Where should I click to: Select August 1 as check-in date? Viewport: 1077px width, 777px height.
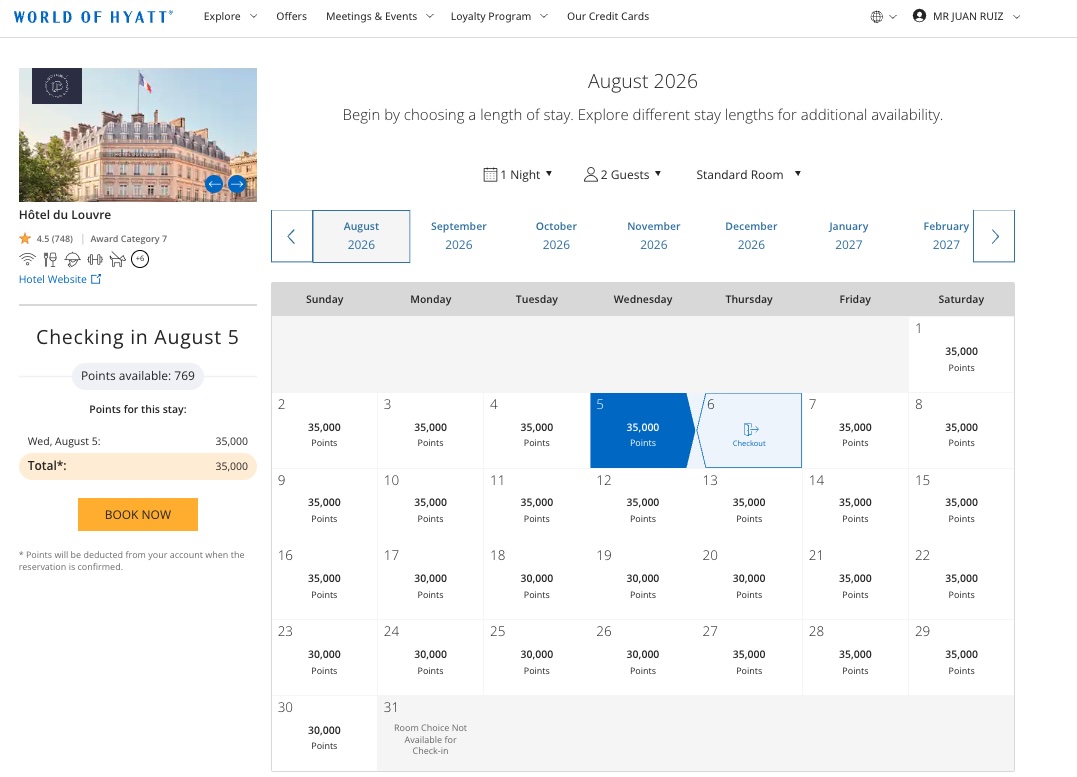pyautogui.click(x=961, y=354)
